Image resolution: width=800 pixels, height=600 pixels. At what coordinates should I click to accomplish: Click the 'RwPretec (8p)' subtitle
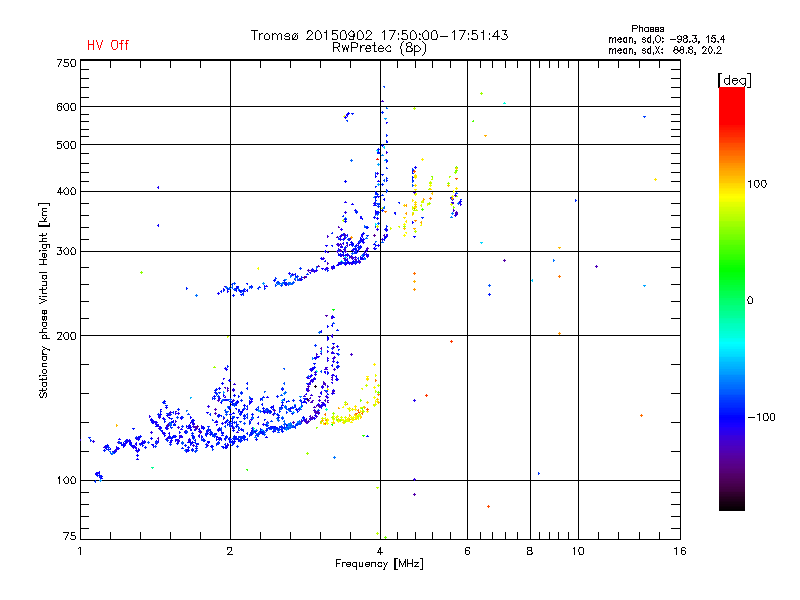379,48
